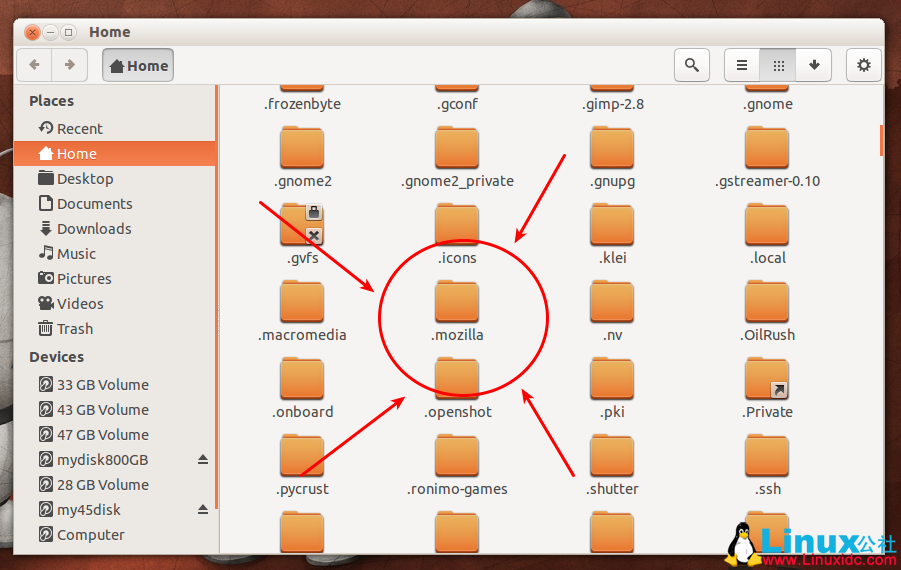The height and width of the screenshot is (570, 901).
Task: Switch to list view
Action: (742, 65)
